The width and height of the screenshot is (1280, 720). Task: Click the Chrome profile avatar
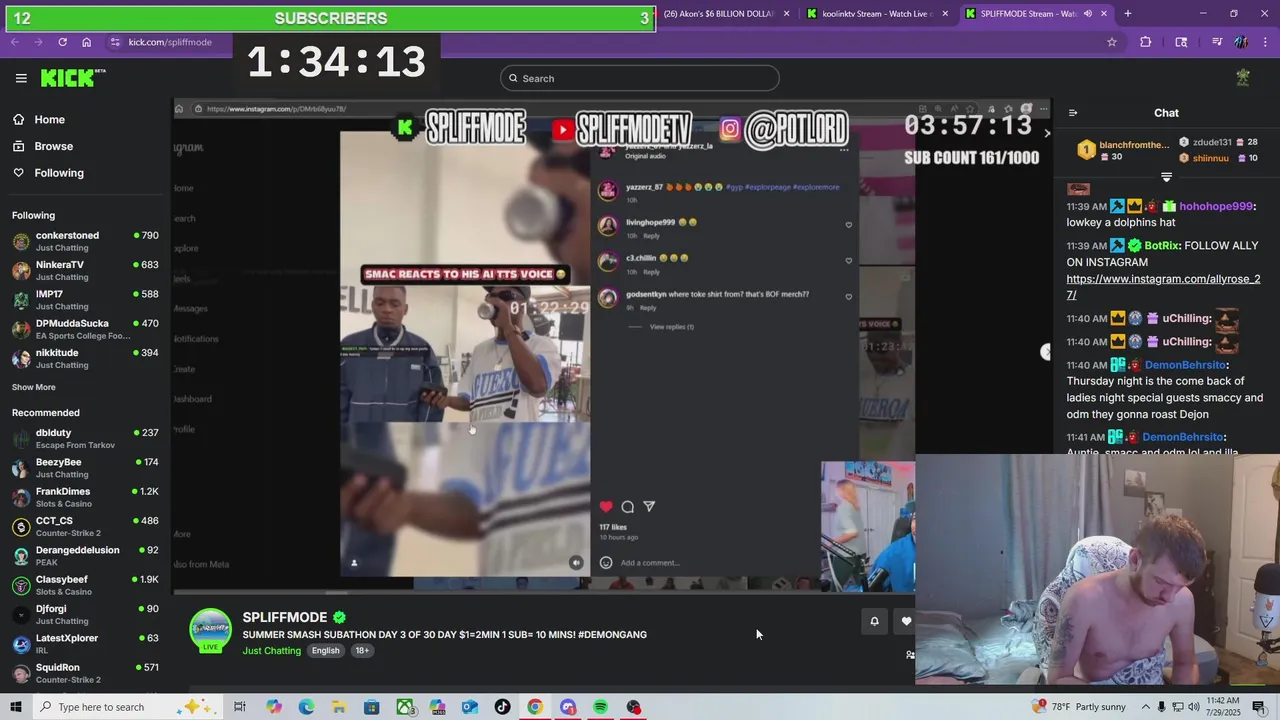tap(1241, 42)
